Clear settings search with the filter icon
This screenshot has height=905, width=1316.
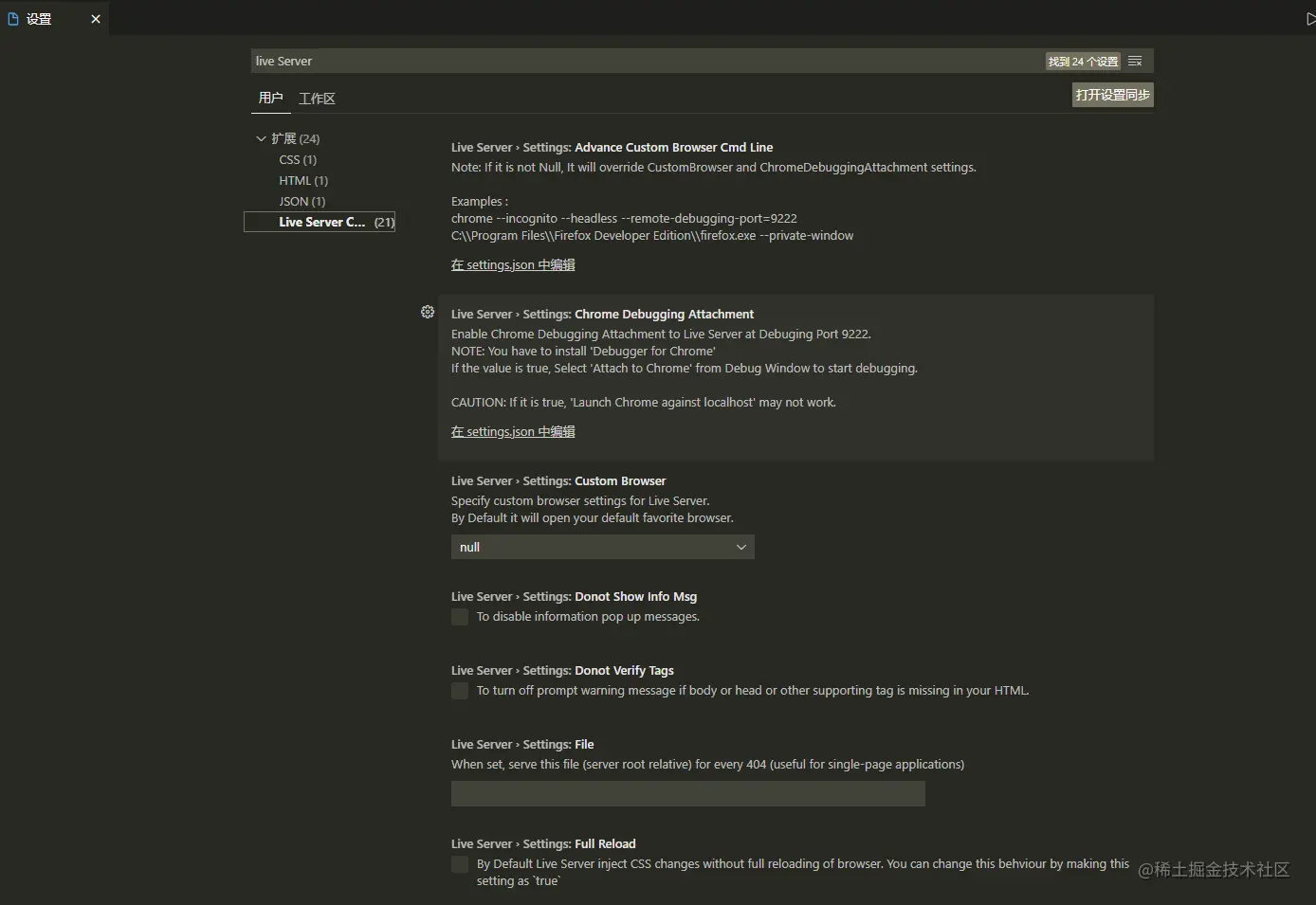1135,61
